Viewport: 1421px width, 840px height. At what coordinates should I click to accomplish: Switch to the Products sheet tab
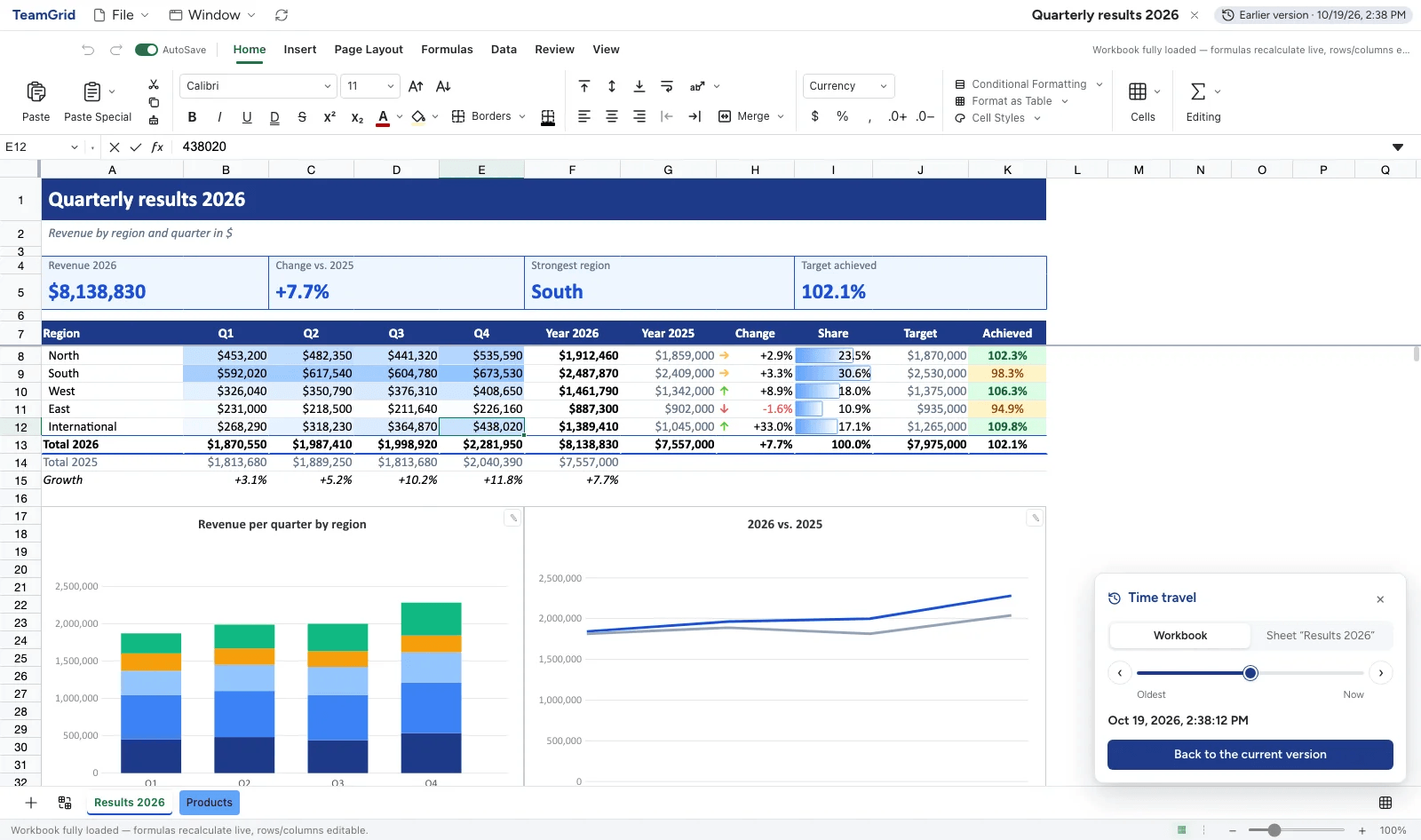pyautogui.click(x=210, y=803)
